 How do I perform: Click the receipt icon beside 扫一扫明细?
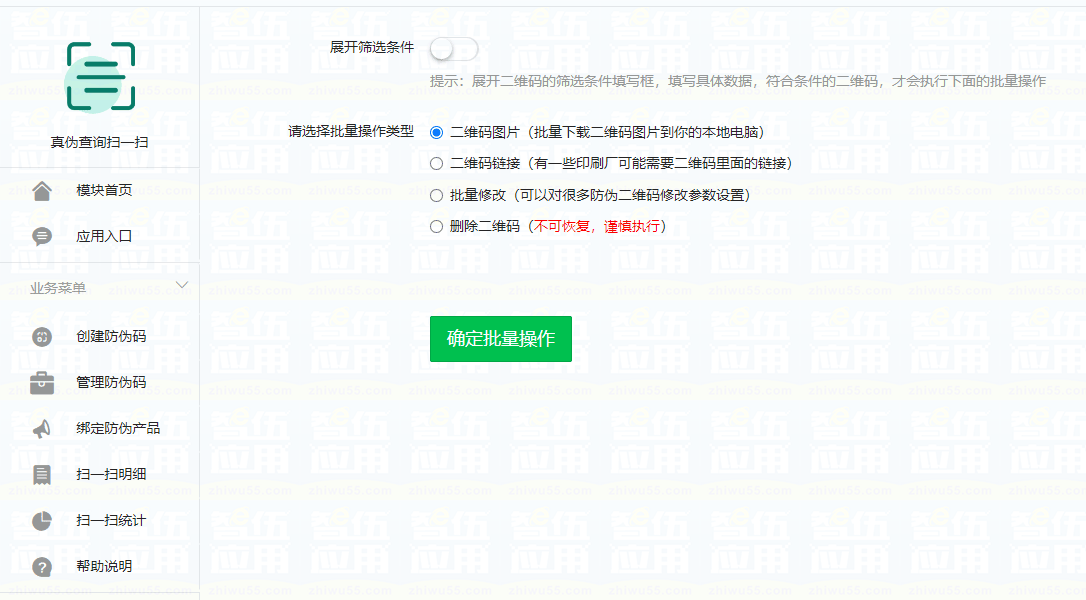42,475
